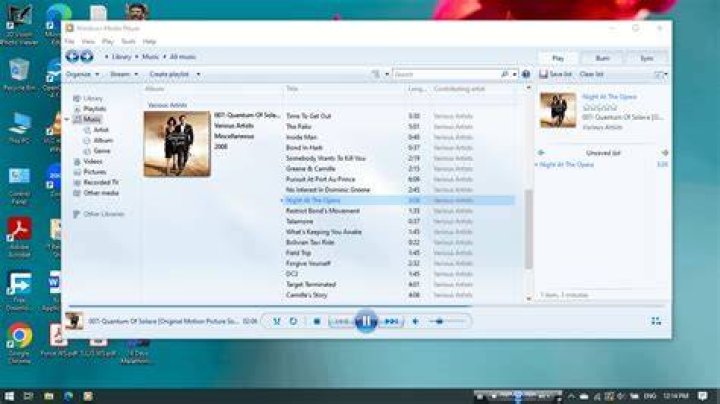The image size is (720, 404).
Task: Select Album under Music
Action: tap(103, 140)
